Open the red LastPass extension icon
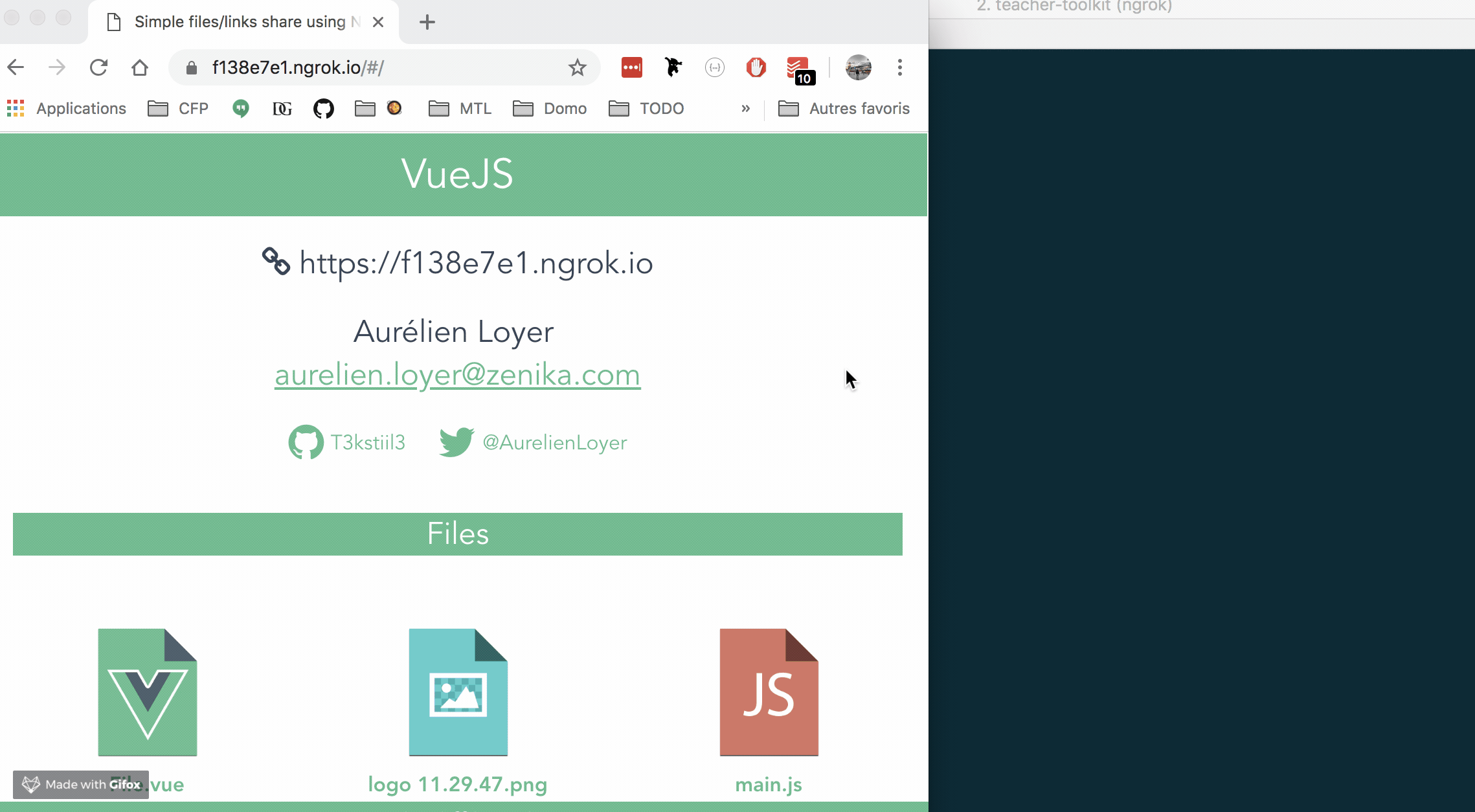Image resolution: width=1475 pixels, height=812 pixels. pyautogui.click(x=631, y=67)
